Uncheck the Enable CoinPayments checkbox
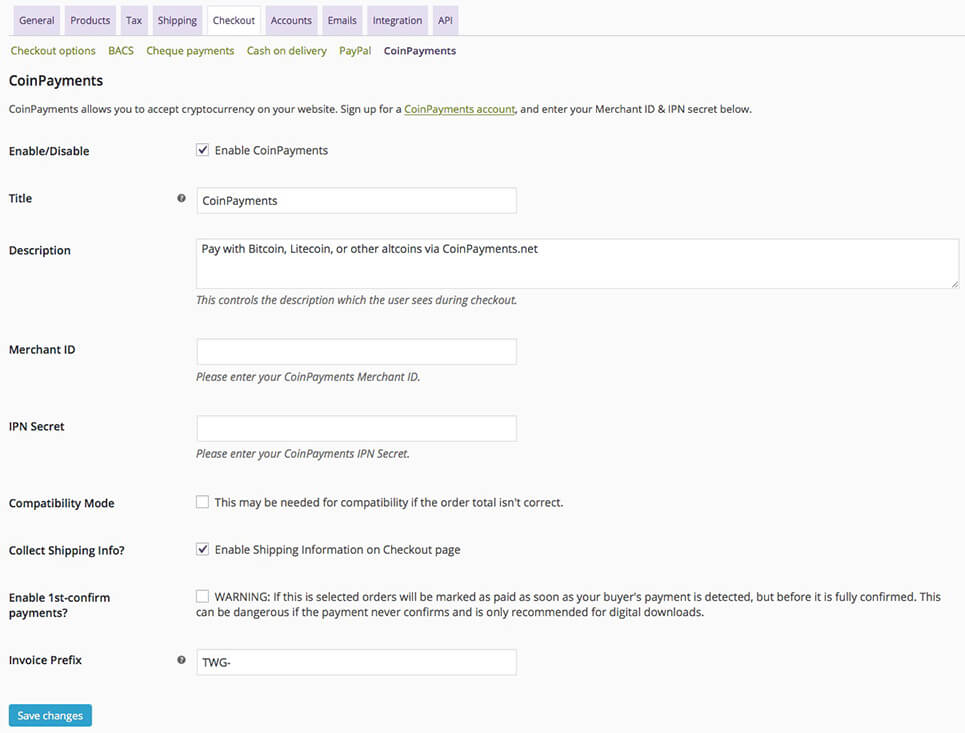Screen dimensions: 965x733 pos(203,150)
